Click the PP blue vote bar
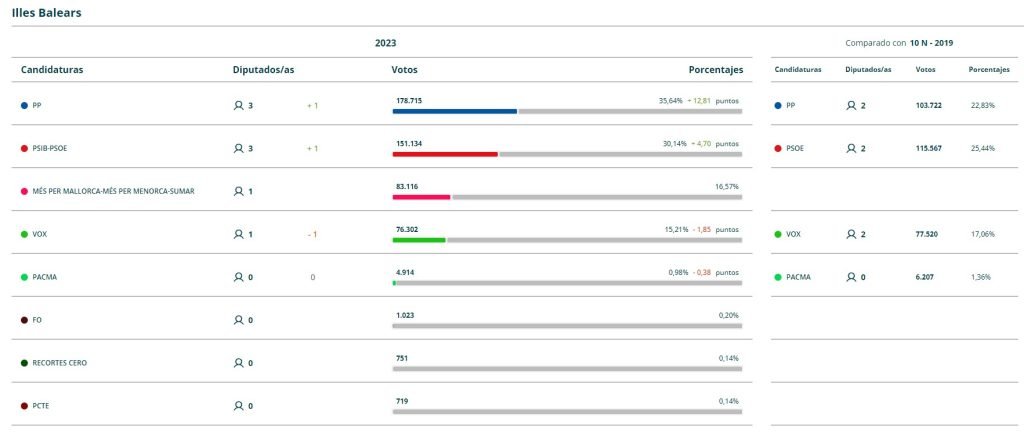Screen dimensions: 1024x435 pyautogui.click(x=454, y=111)
